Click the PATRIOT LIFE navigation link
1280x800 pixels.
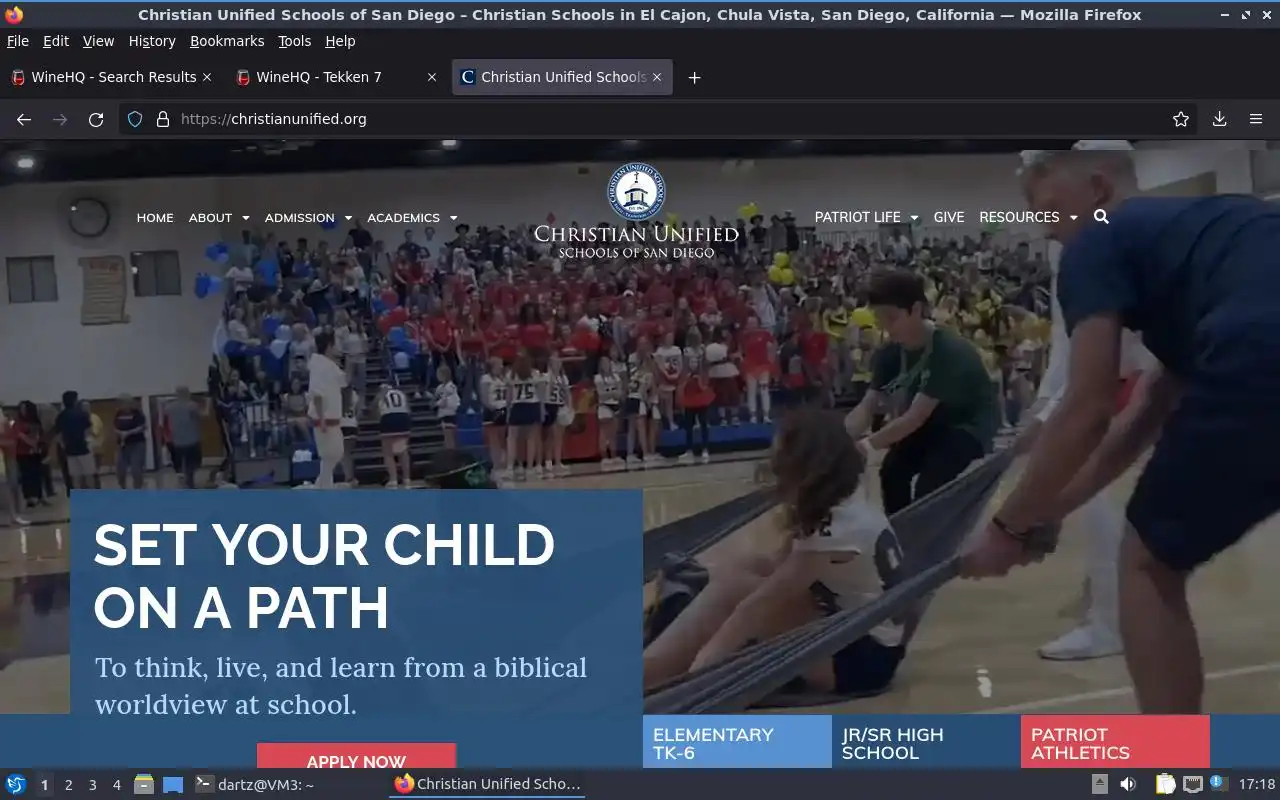click(857, 217)
